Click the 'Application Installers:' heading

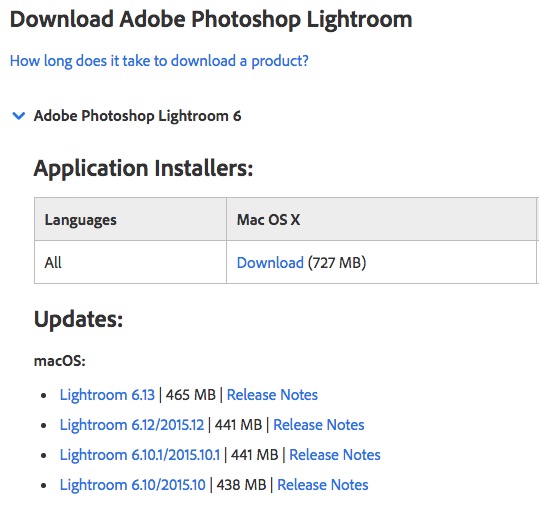tap(143, 168)
